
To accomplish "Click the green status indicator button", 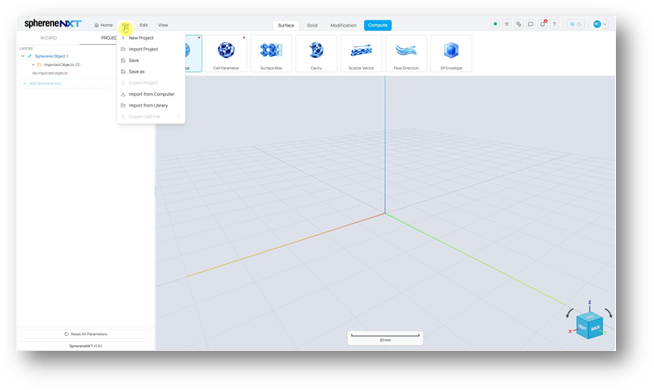I will pyautogui.click(x=495, y=24).
